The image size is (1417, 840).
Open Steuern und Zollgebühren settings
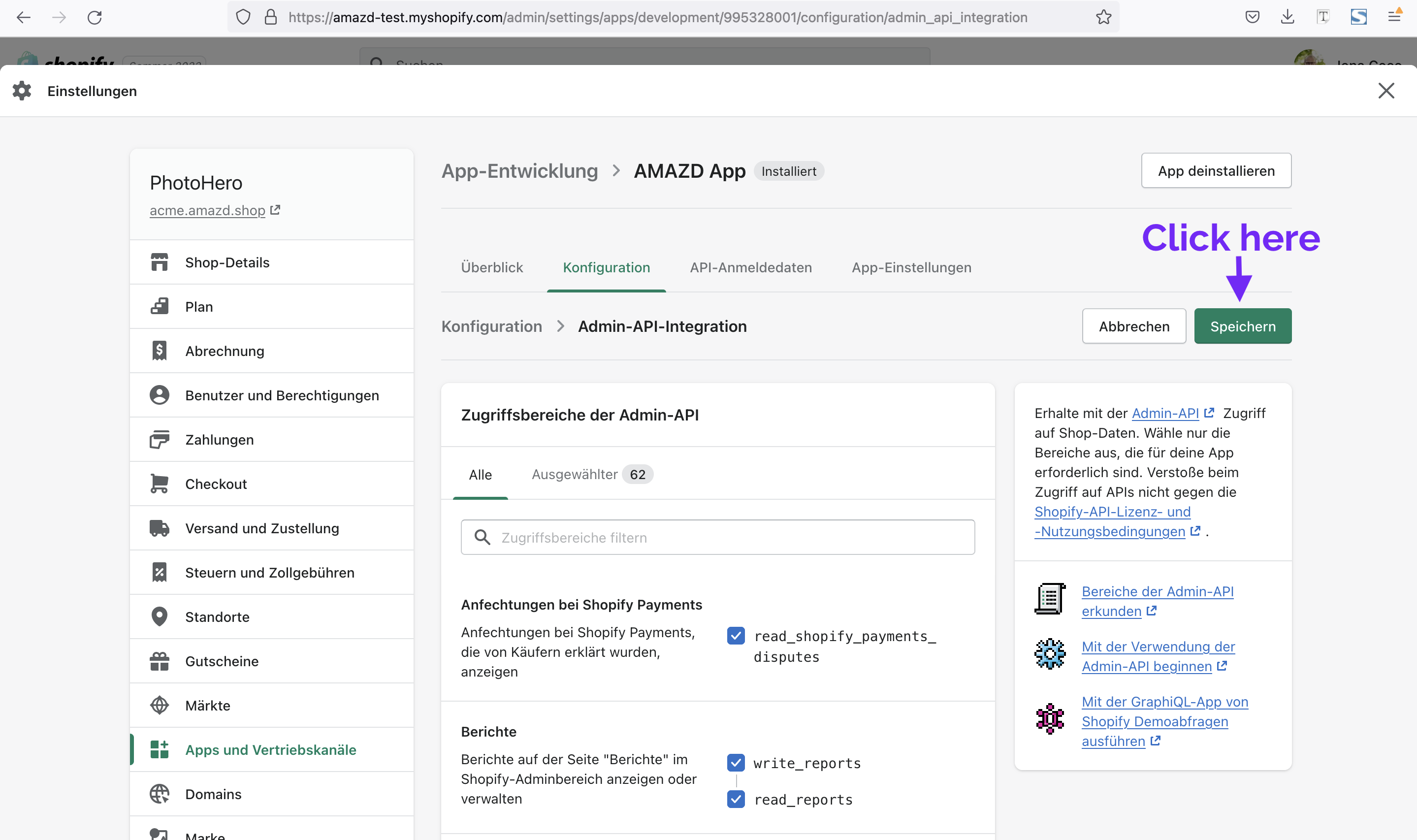[x=272, y=572]
